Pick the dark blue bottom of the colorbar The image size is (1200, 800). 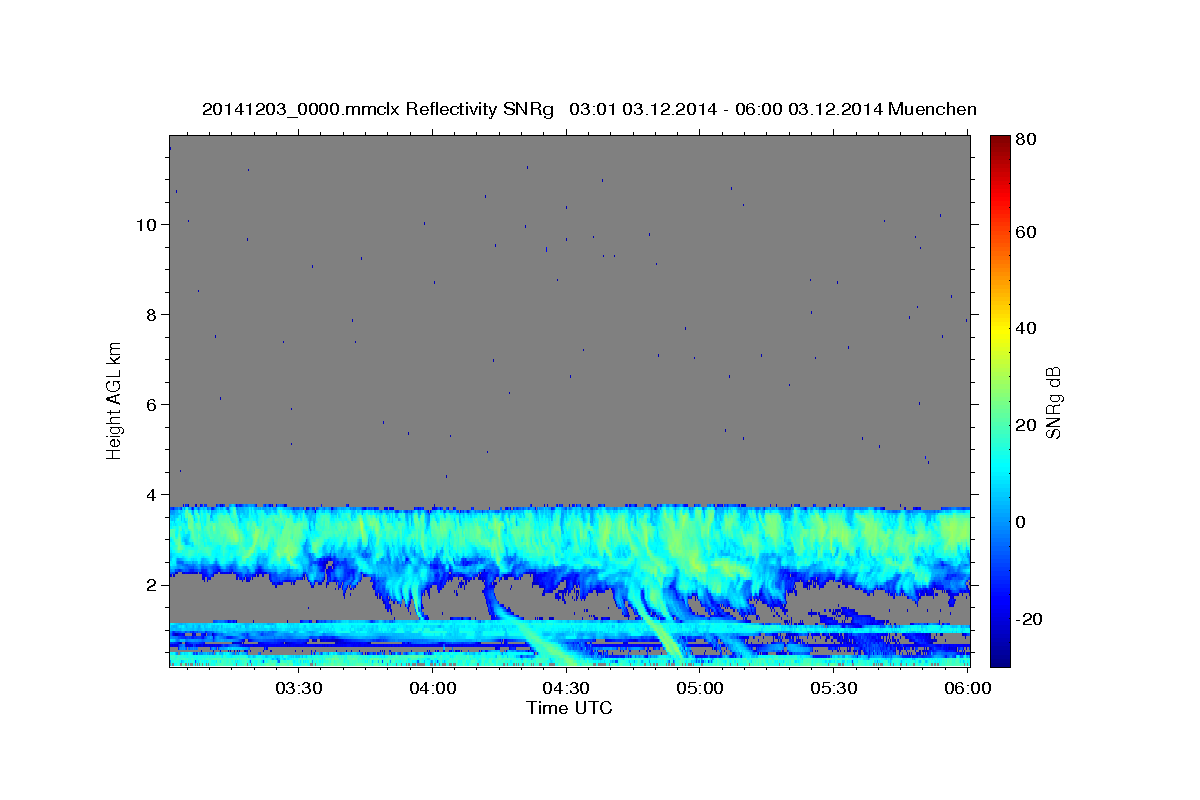tap(1000, 659)
